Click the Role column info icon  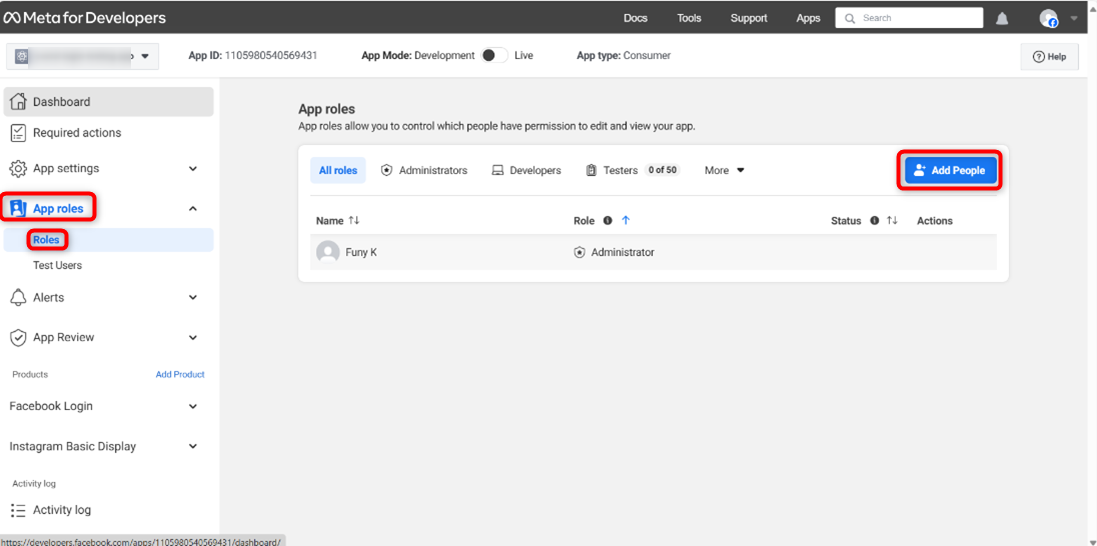[607, 220]
